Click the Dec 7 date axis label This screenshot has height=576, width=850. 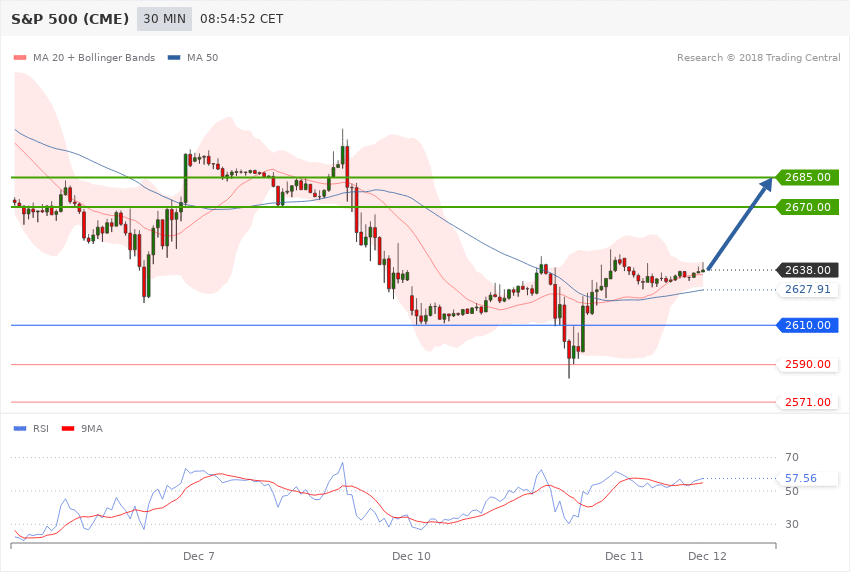click(198, 556)
